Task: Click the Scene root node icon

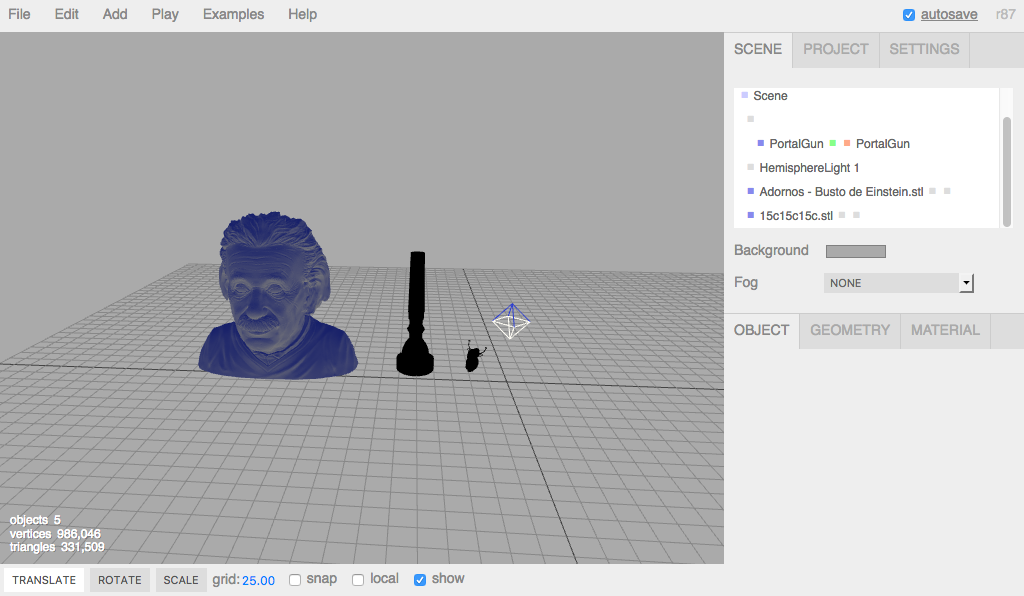Action: pyautogui.click(x=744, y=96)
